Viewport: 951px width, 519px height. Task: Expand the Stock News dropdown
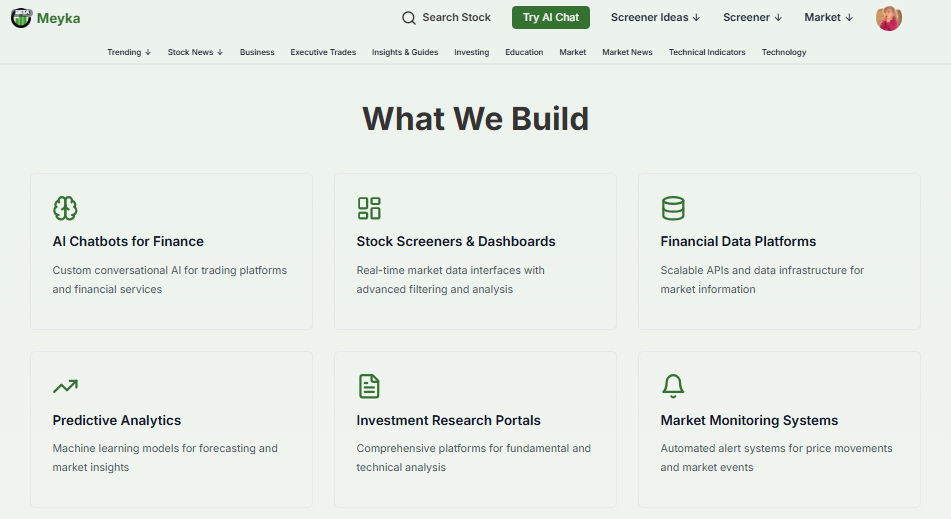[195, 52]
